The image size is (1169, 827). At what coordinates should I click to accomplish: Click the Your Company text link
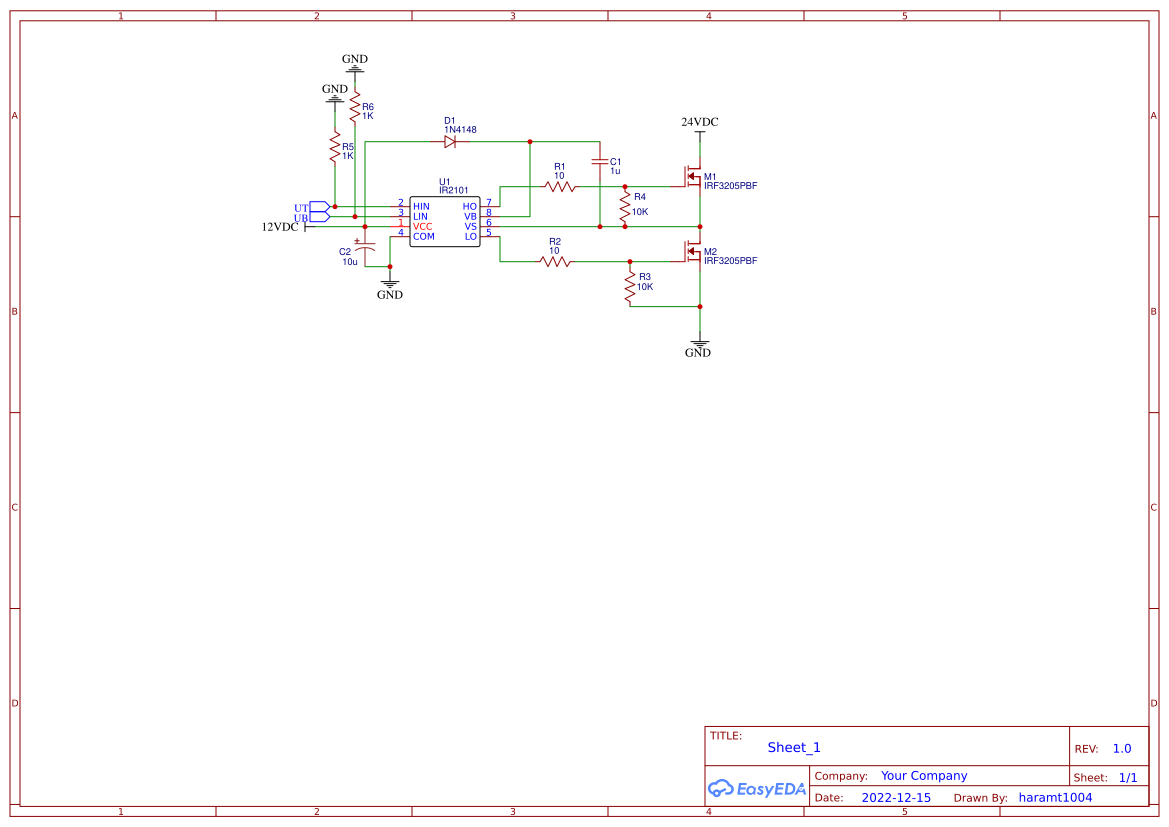[x=923, y=775]
